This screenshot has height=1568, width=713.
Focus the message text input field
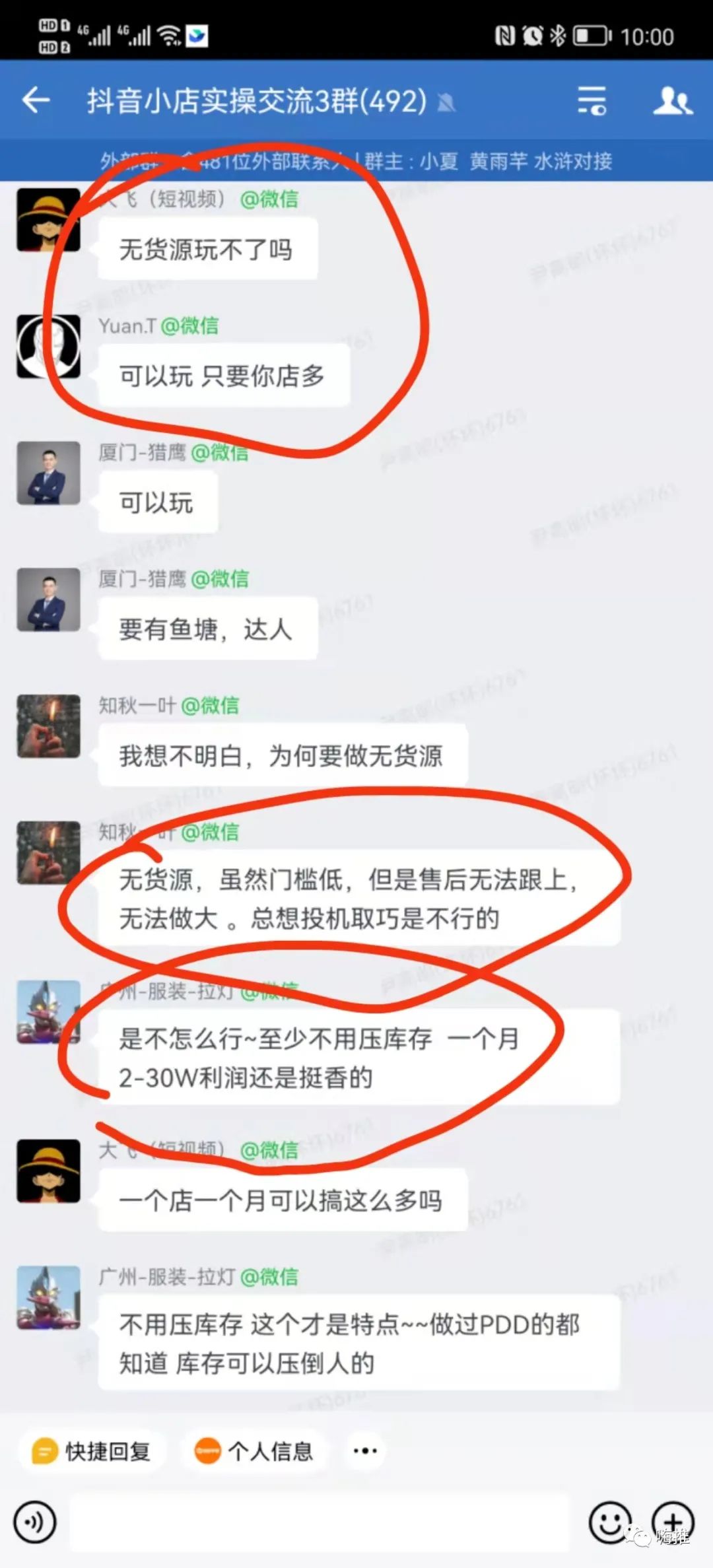point(320,1522)
